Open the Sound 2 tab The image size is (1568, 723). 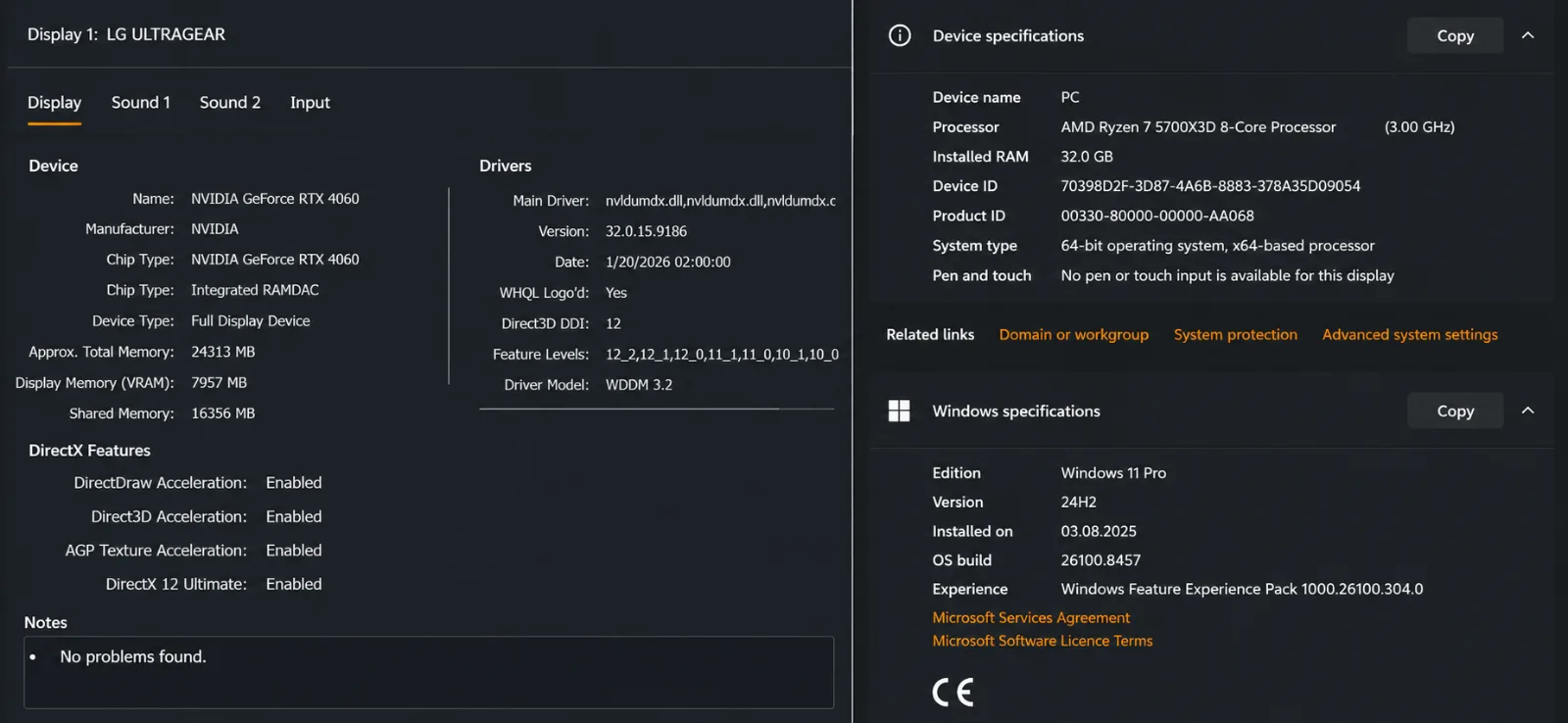coord(230,103)
